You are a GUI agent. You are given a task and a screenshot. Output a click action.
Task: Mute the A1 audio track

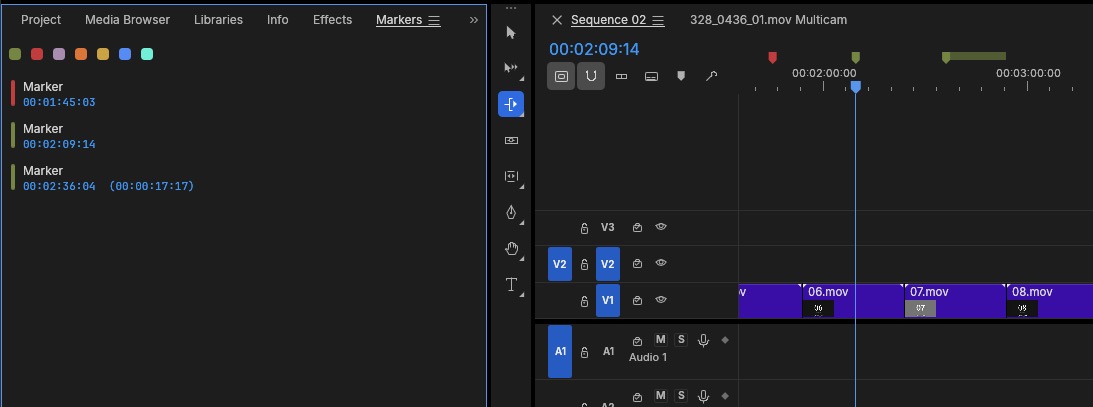pyautogui.click(x=660, y=339)
